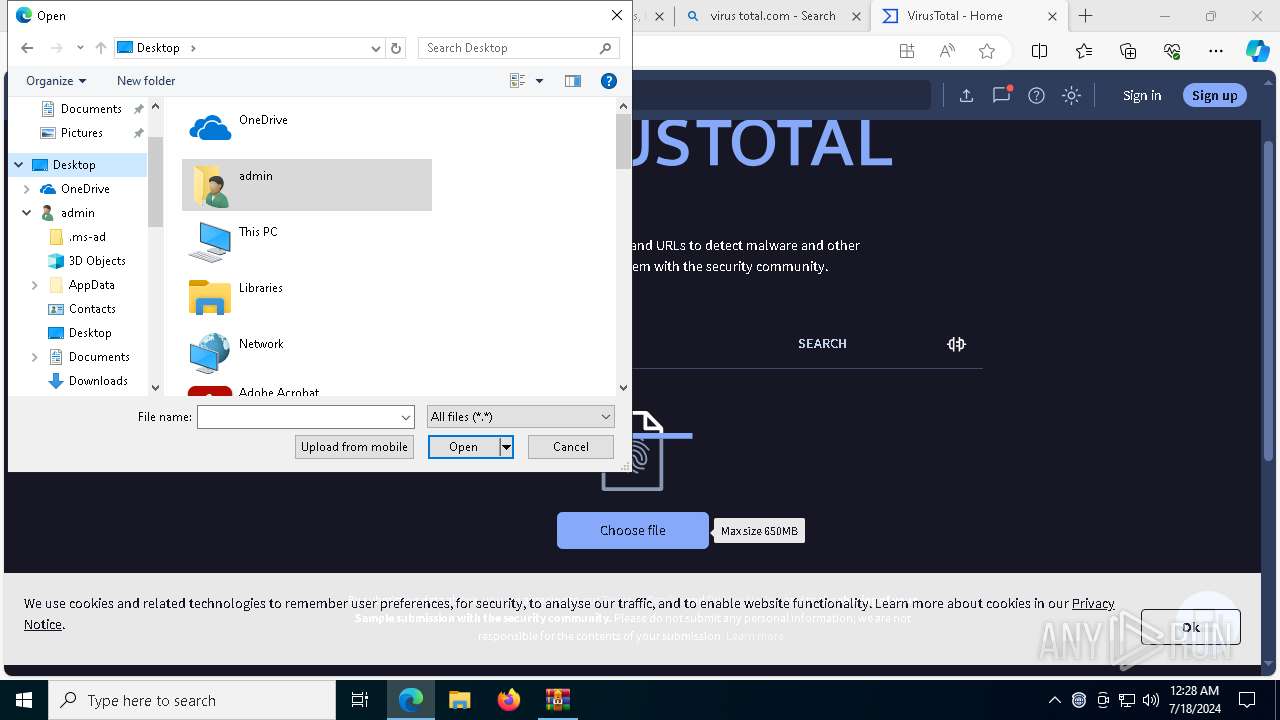Image resolution: width=1280 pixels, height=720 pixels.
Task: Open Firefox from taskbar
Action: tap(509, 700)
